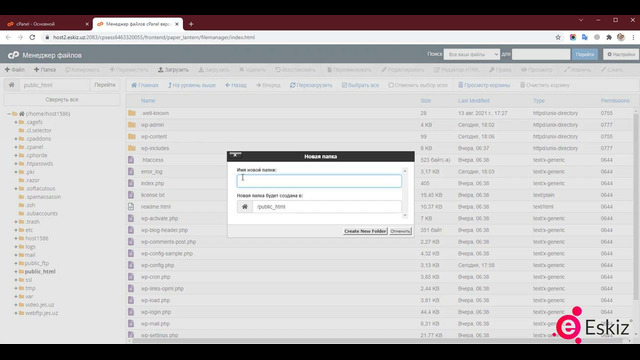Select the wp-cron.php file row
This screenshot has width=640, height=360.
coord(380,277)
